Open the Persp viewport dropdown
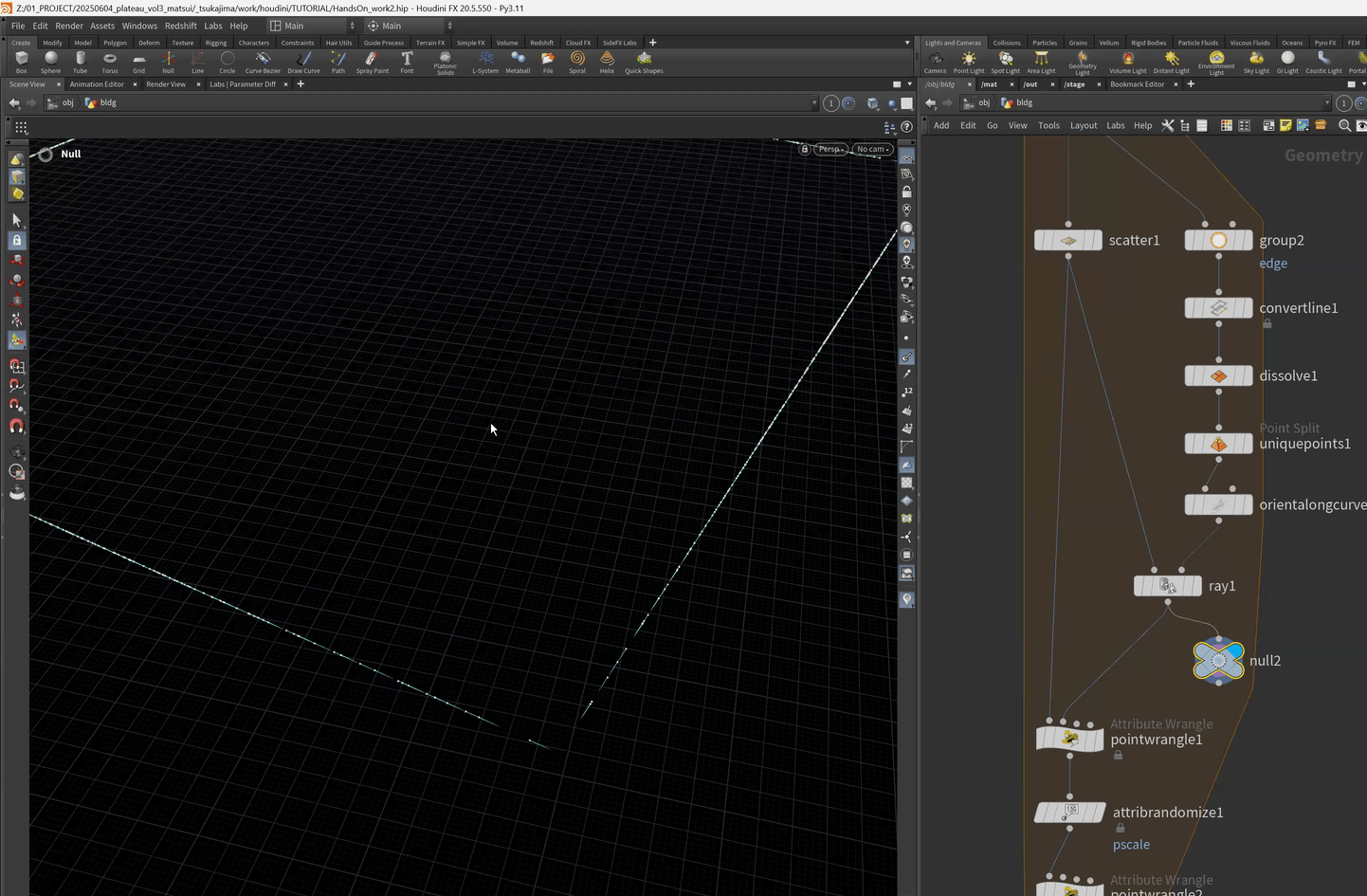 coord(831,149)
